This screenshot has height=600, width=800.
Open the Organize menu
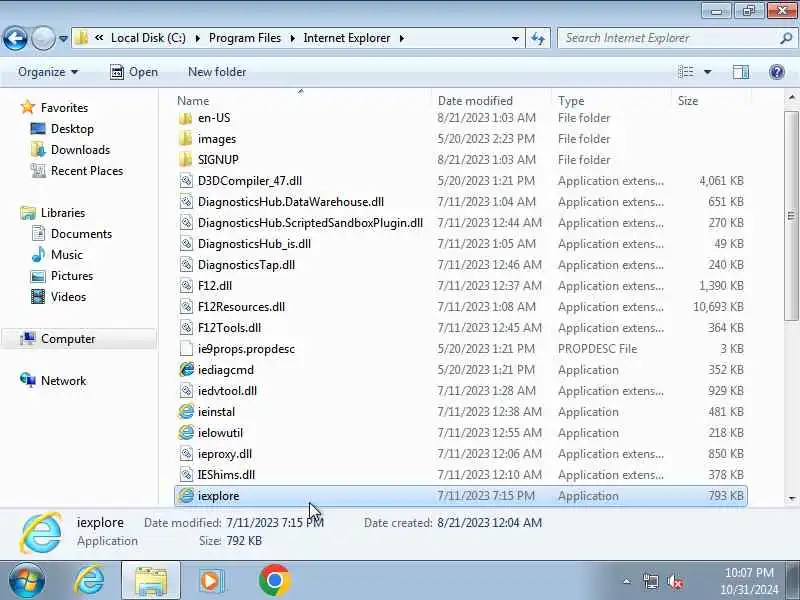click(48, 72)
